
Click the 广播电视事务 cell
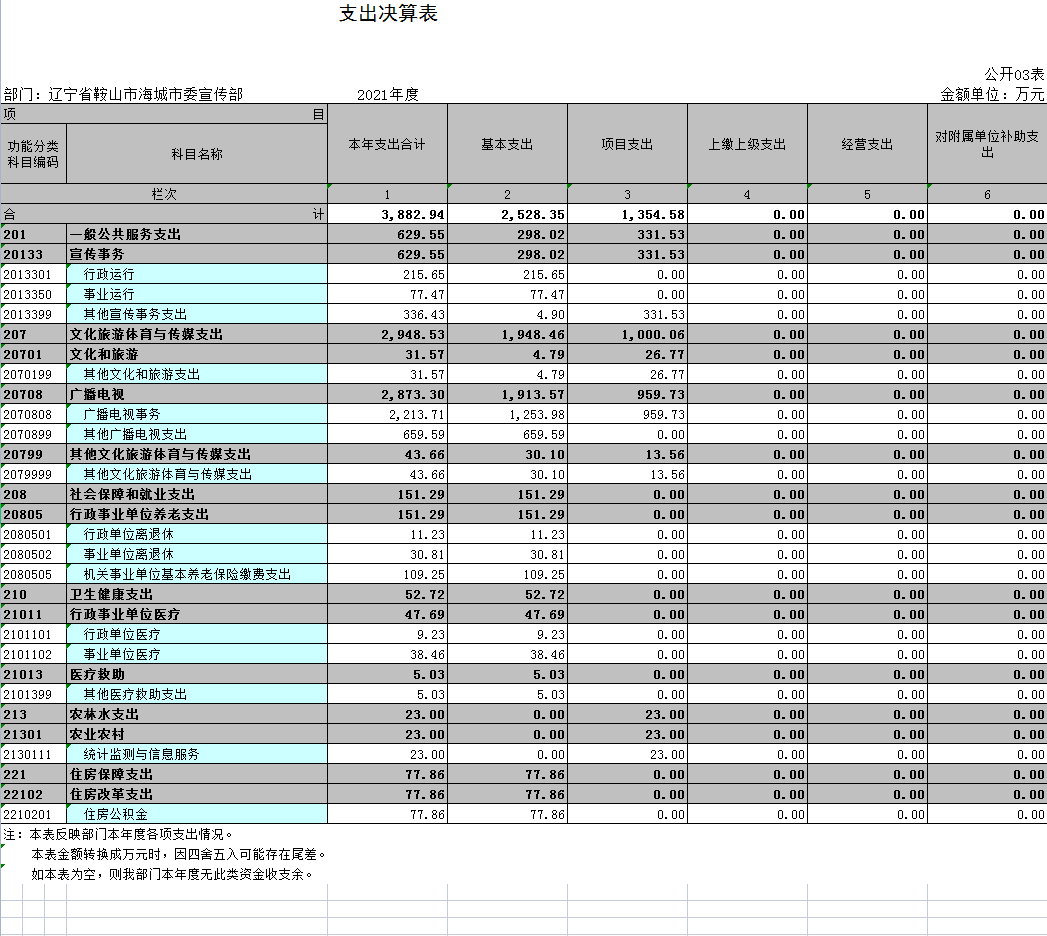point(197,415)
